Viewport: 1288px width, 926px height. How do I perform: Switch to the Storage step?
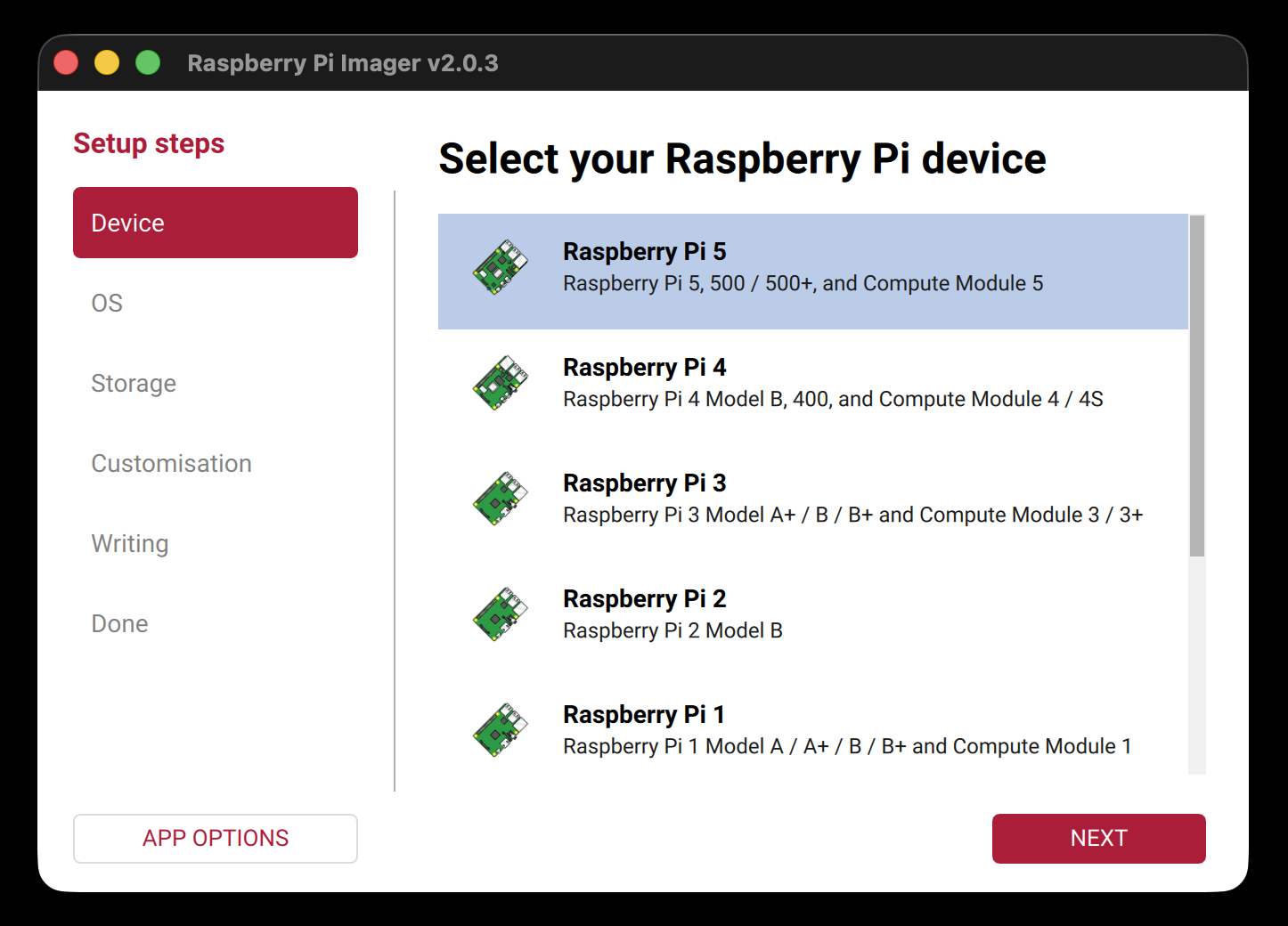pyautogui.click(x=134, y=383)
